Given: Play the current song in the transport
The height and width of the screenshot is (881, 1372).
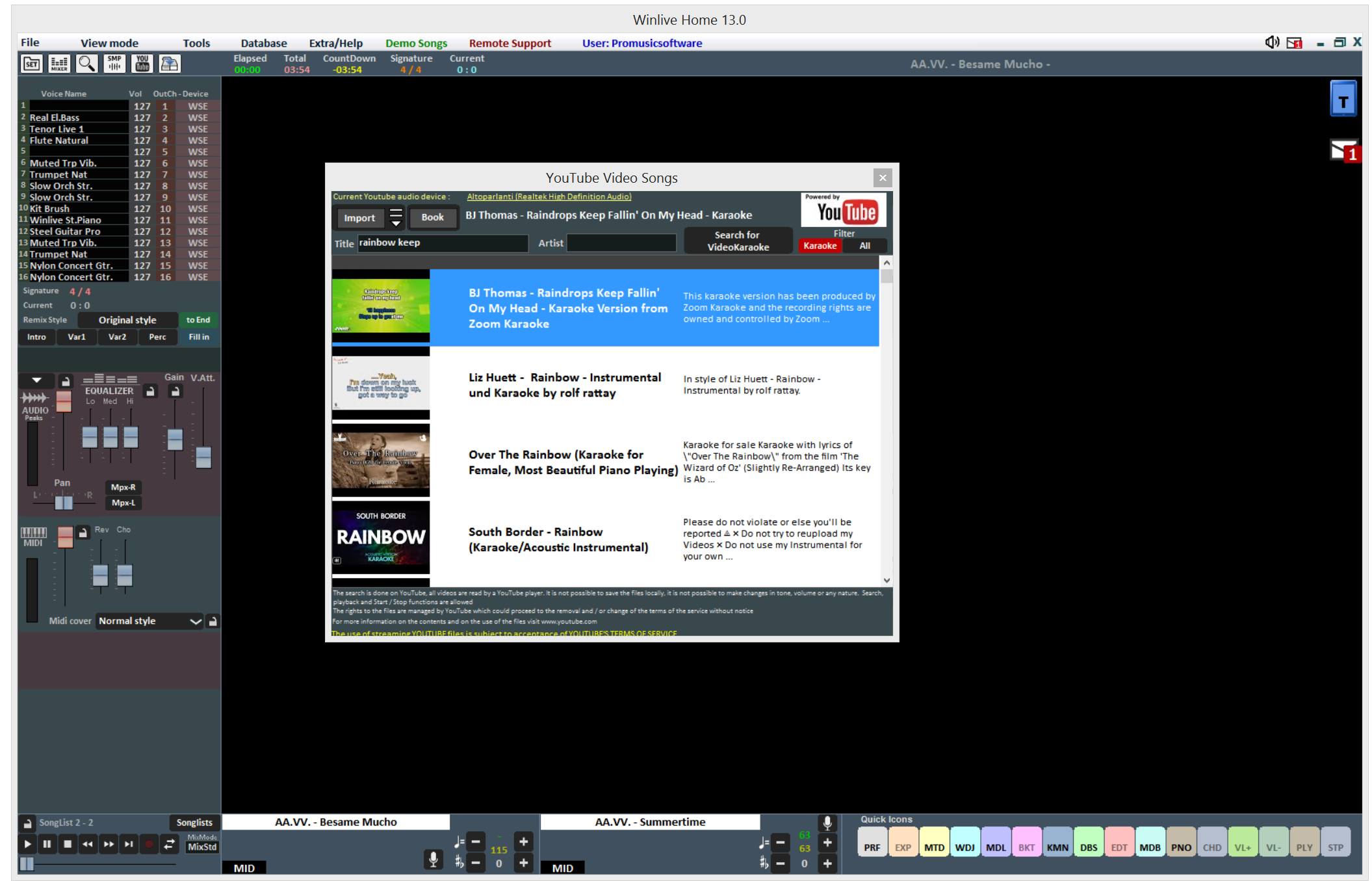Looking at the screenshot, I should (x=27, y=844).
